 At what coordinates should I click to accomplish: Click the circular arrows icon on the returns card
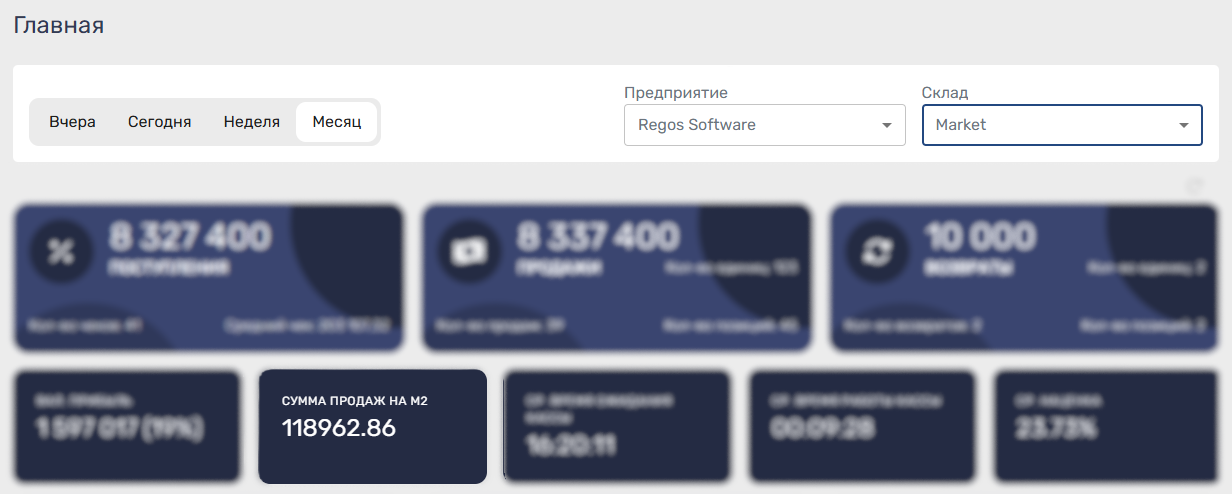pos(878,252)
